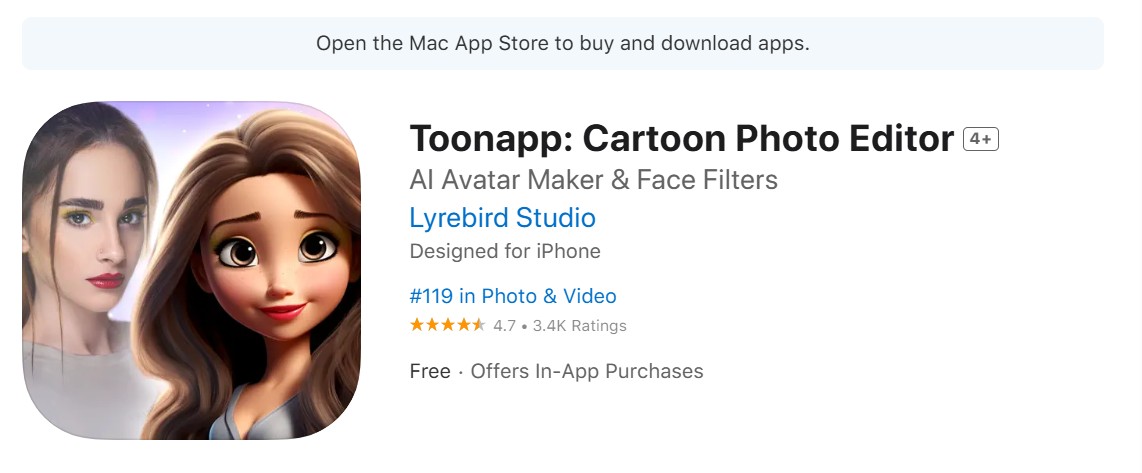Click the bullet separator between Free and Offers
1142x473 pixels.
click(x=460, y=371)
